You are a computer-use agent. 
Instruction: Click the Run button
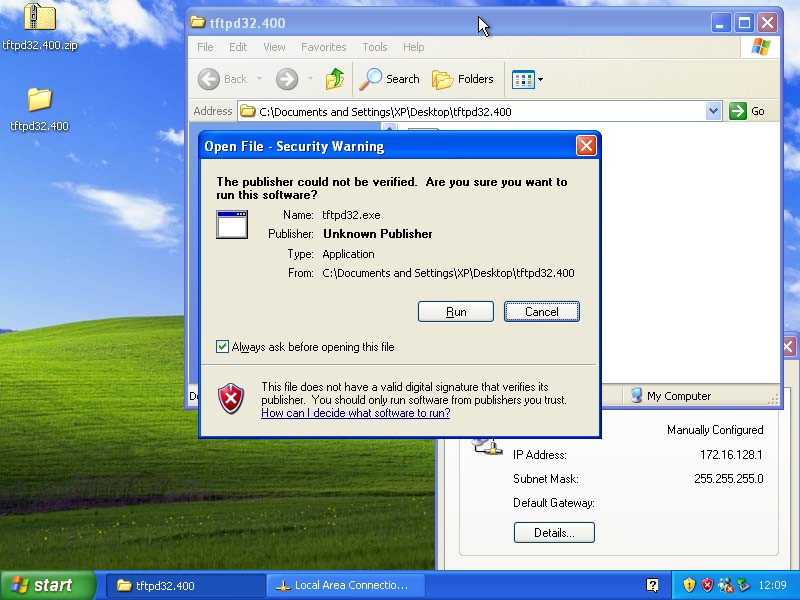pyautogui.click(x=456, y=311)
